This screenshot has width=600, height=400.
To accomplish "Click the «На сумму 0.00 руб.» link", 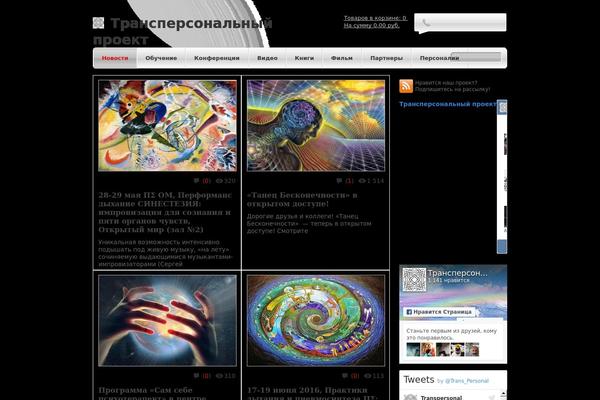I will [371, 26].
